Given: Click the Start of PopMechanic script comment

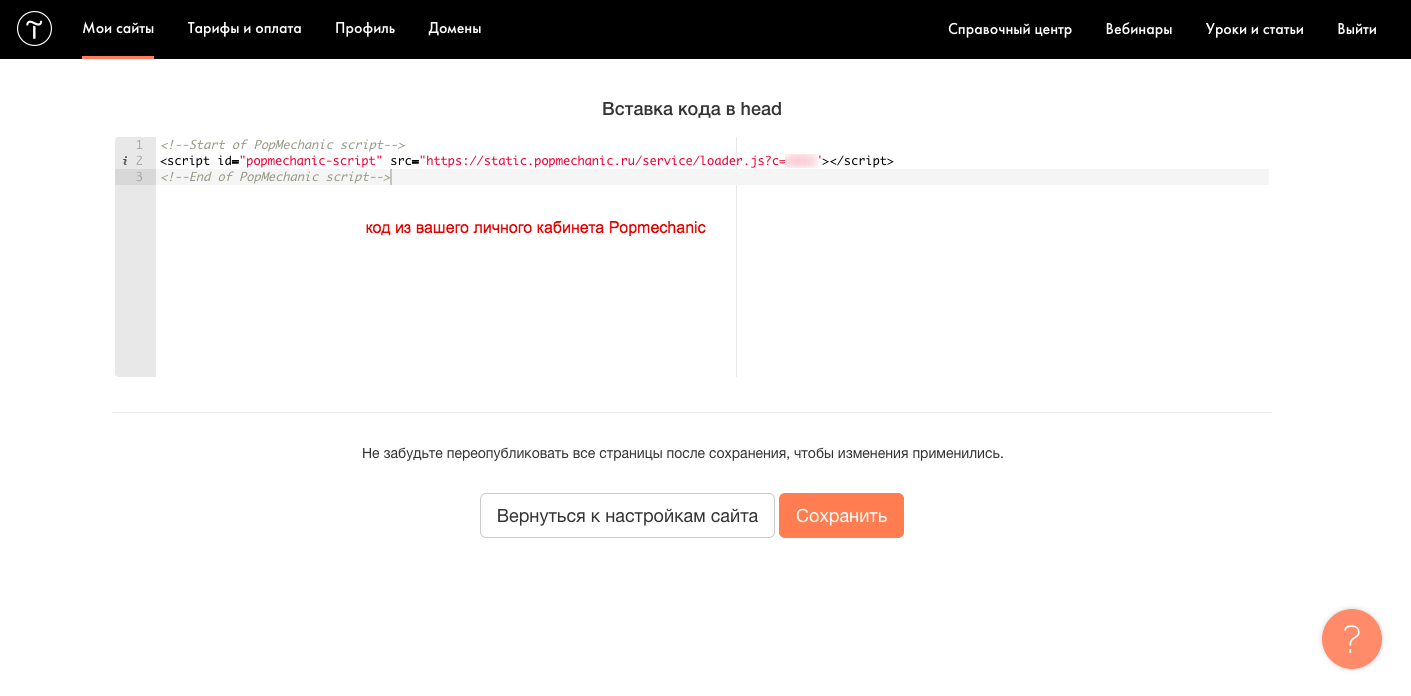Looking at the screenshot, I should click(x=282, y=145).
